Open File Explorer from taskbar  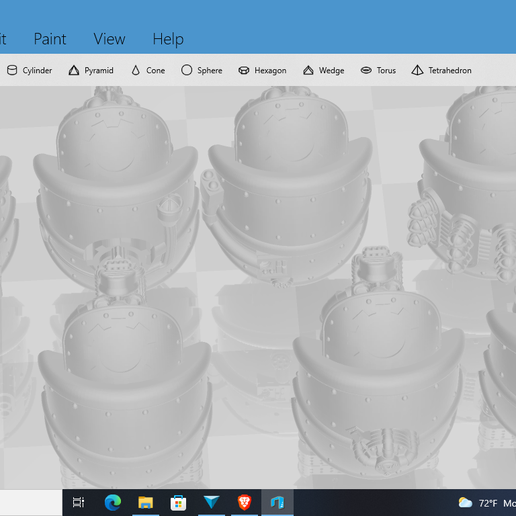click(145, 502)
